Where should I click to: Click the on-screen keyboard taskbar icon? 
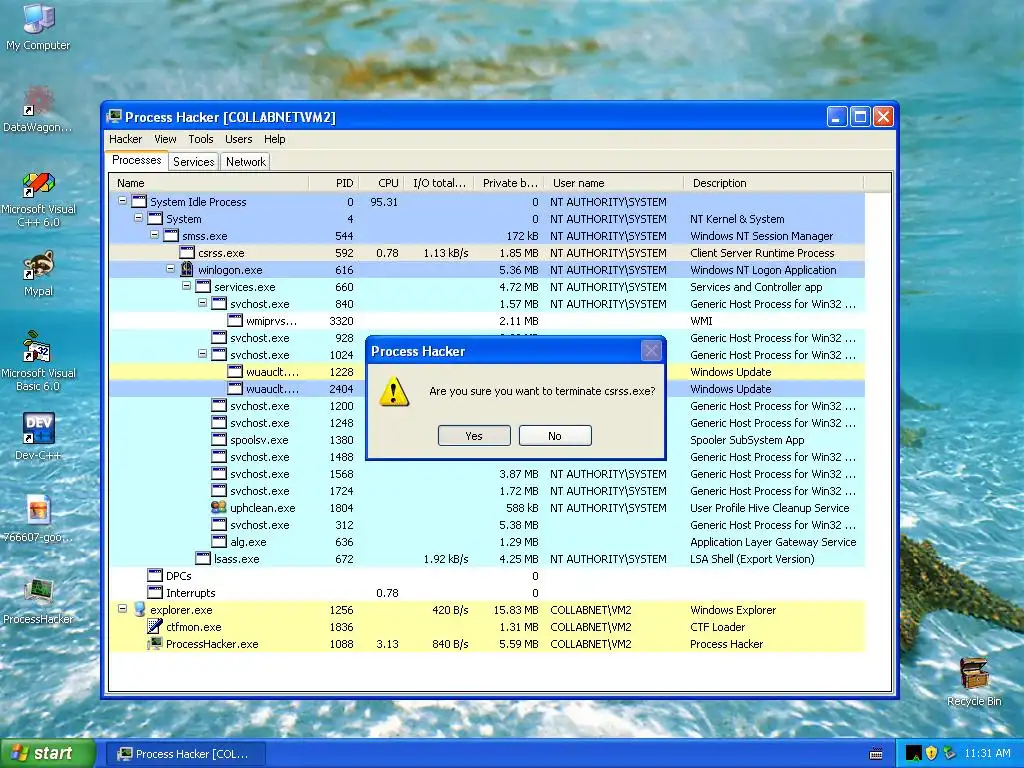pos(876,754)
